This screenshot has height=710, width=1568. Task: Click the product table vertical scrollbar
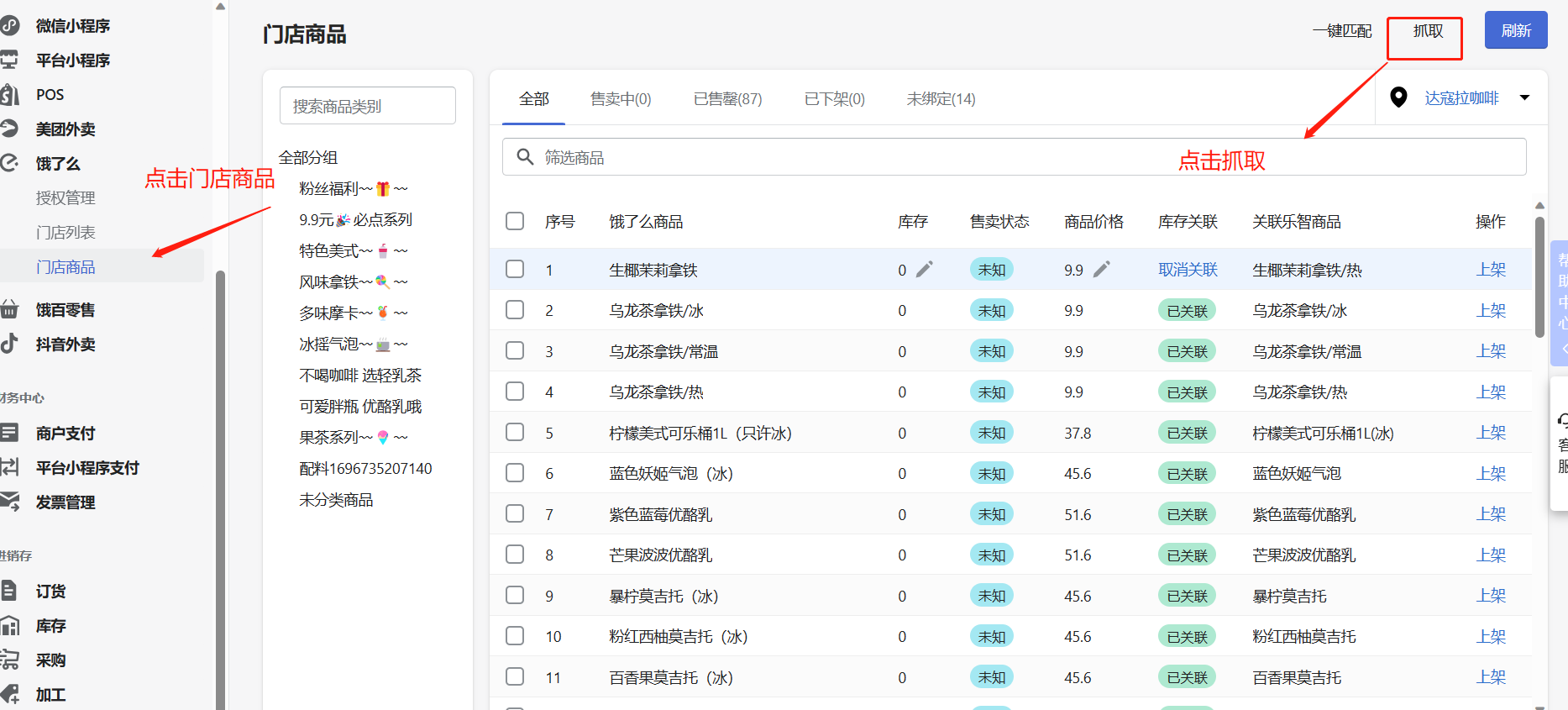(1539, 277)
